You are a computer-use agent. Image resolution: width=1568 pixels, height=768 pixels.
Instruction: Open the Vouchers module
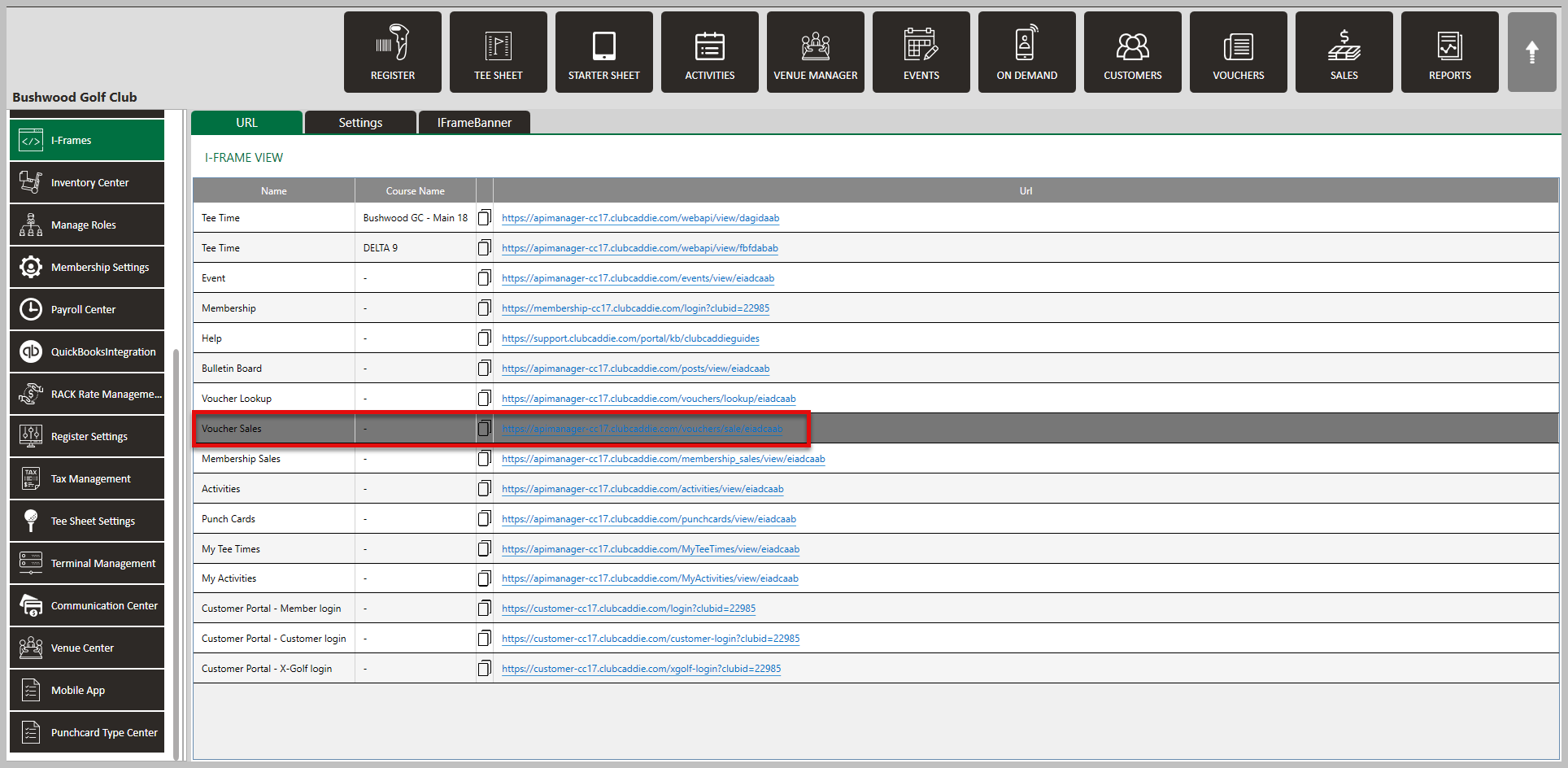click(1239, 52)
